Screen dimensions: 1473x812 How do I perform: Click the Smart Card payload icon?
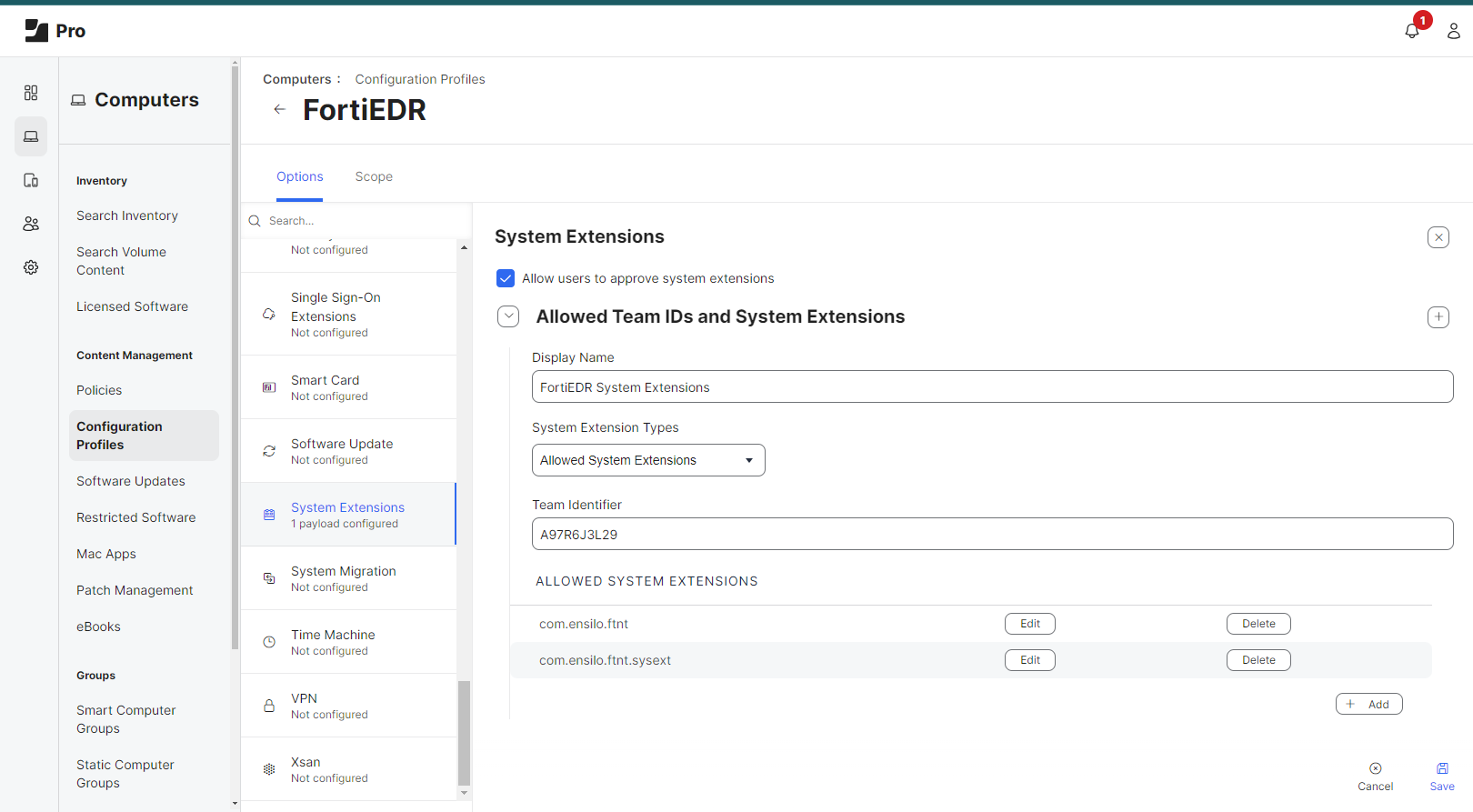tap(269, 387)
